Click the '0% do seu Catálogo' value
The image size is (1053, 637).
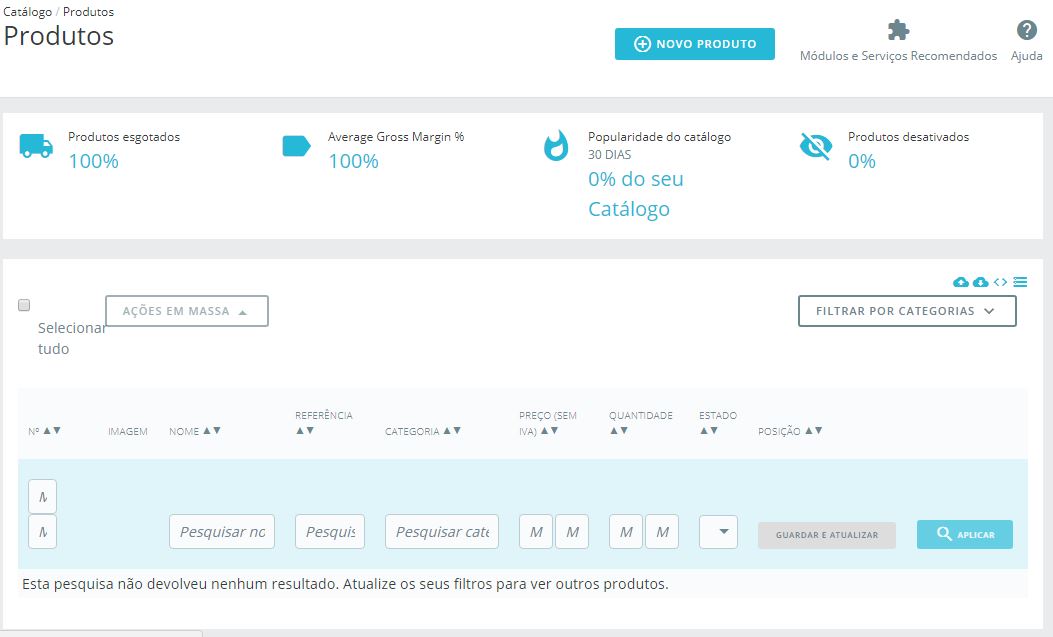tap(635, 194)
